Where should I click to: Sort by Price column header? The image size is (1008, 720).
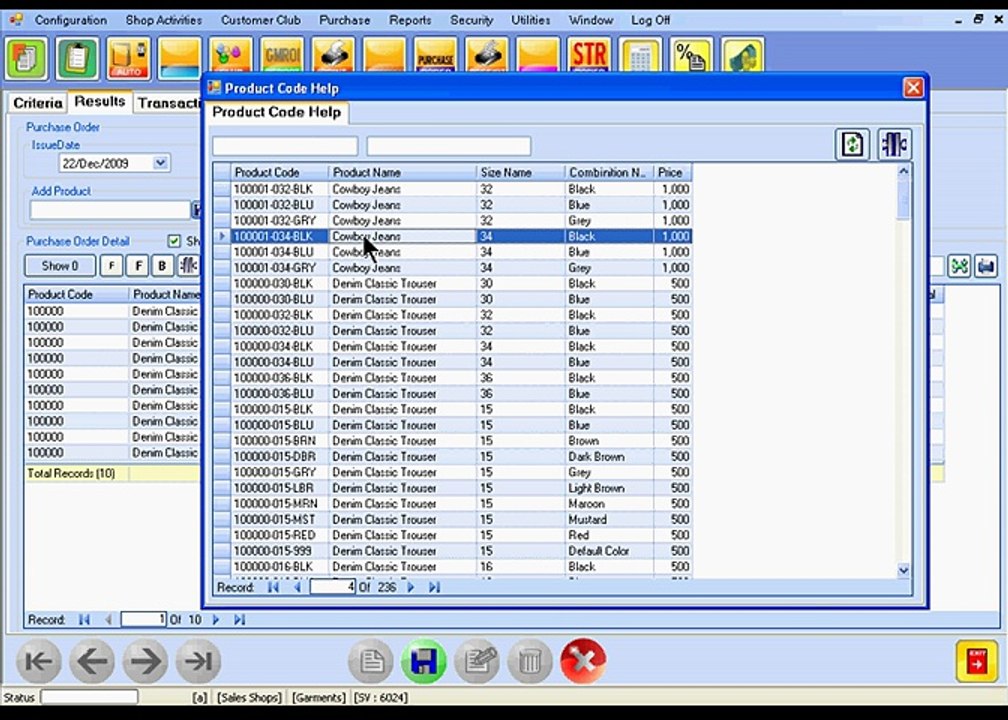pyautogui.click(x=672, y=172)
